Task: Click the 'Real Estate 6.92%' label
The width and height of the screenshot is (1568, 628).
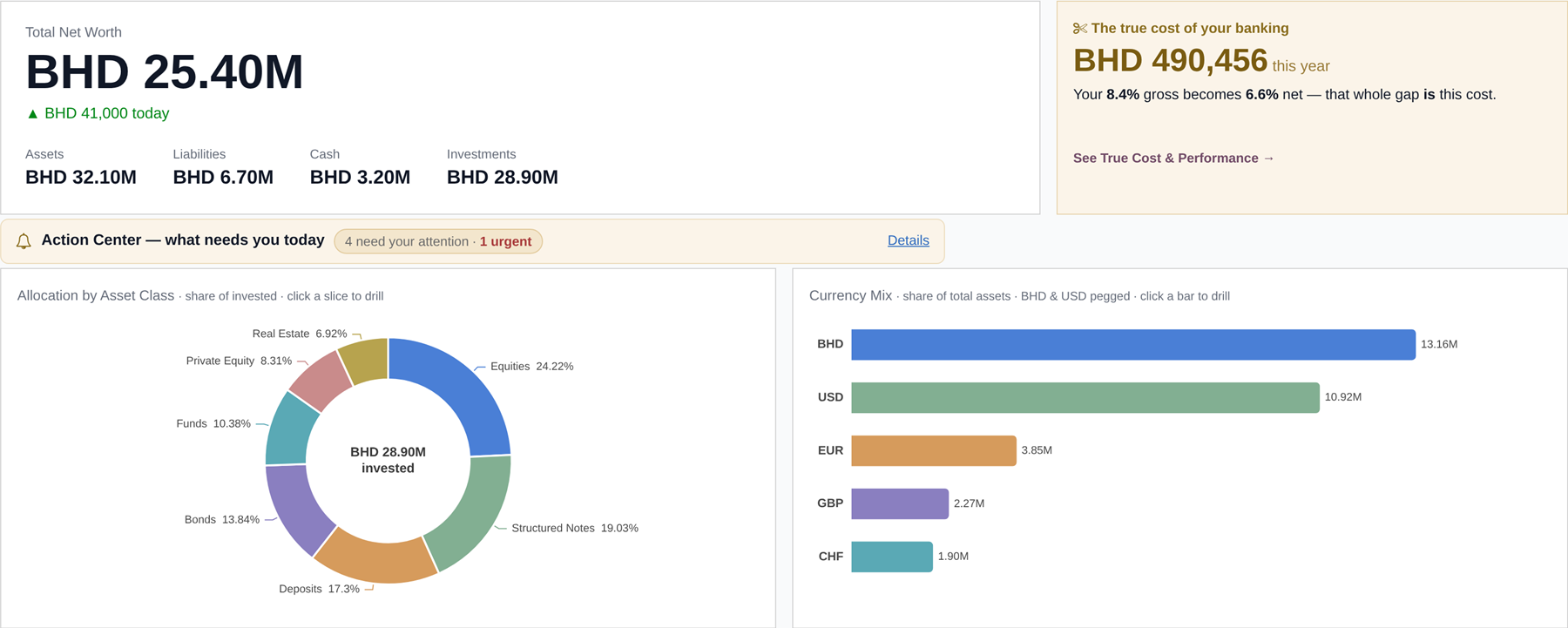Action: (x=300, y=334)
